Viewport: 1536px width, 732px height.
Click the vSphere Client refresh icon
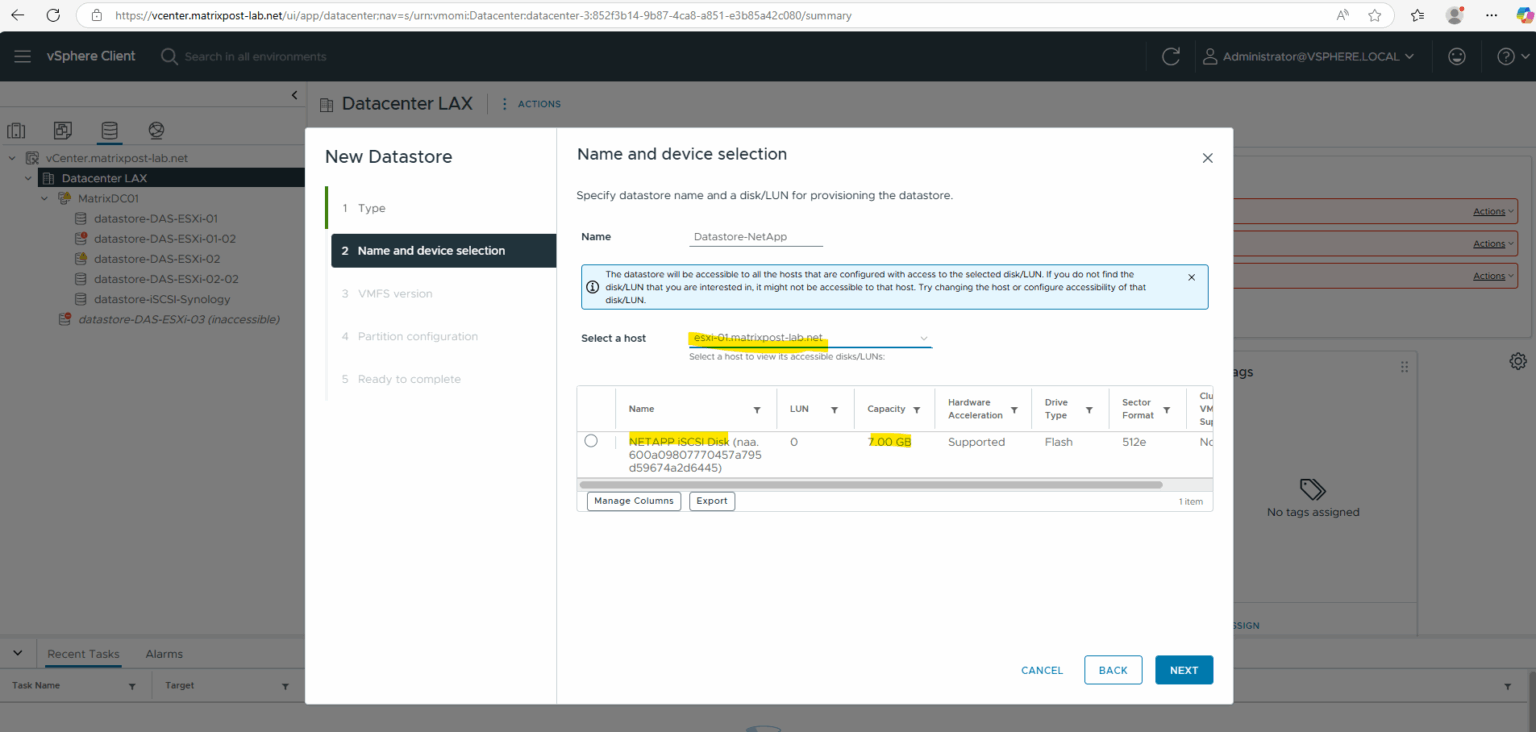tap(1170, 56)
